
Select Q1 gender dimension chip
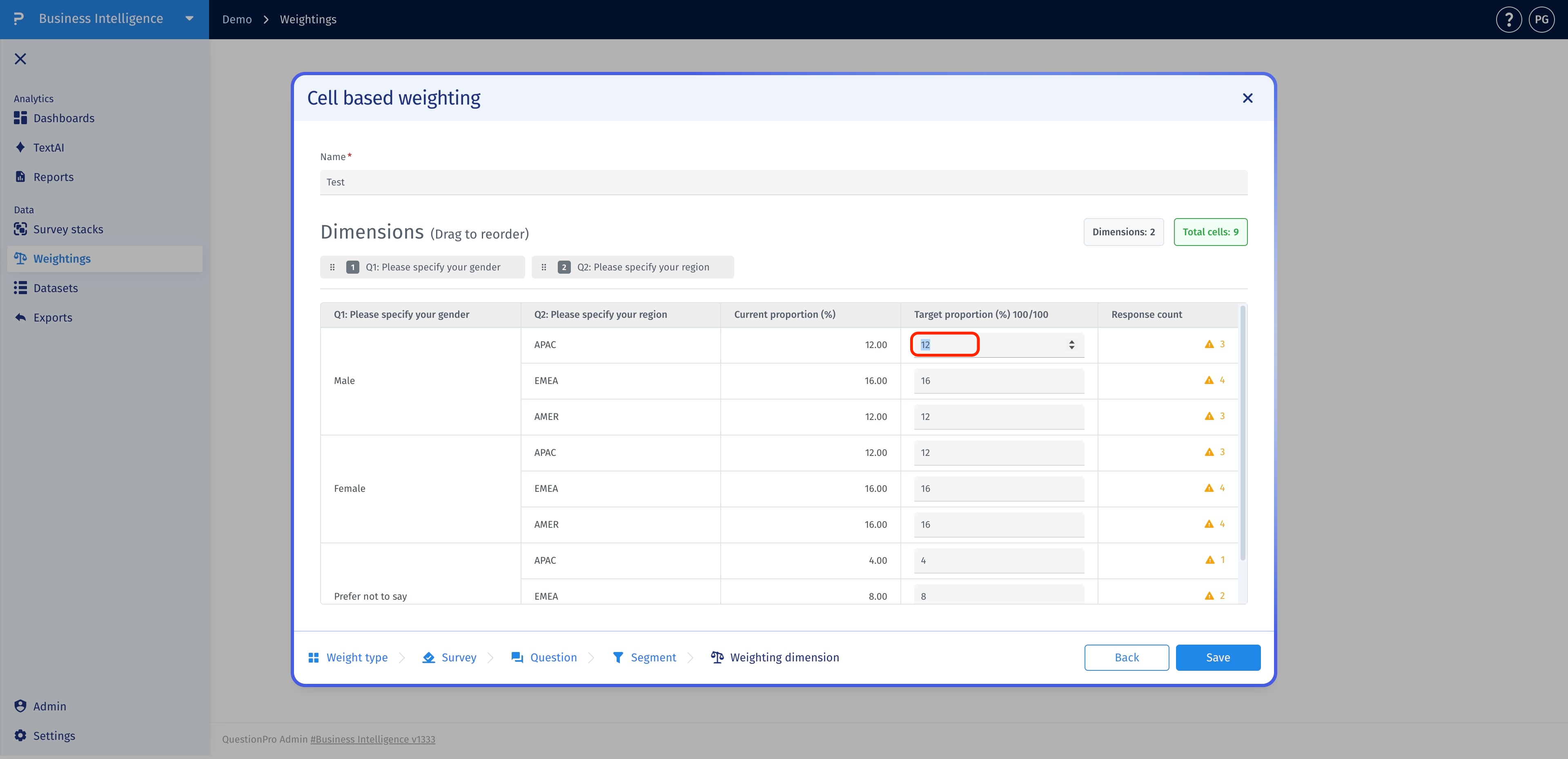click(x=423, y=268)
